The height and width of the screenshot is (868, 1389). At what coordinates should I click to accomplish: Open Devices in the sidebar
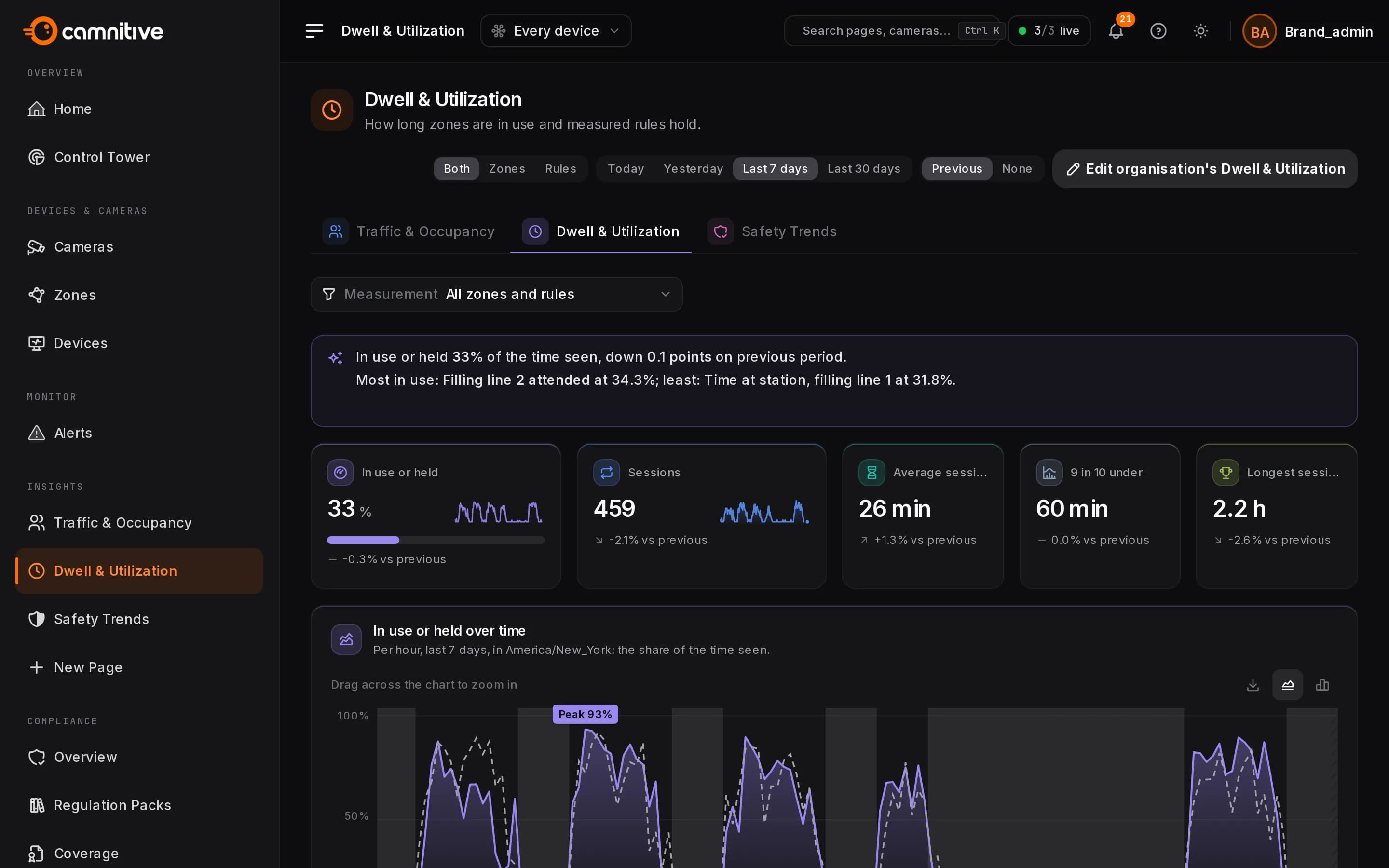(x=139, y=343)
